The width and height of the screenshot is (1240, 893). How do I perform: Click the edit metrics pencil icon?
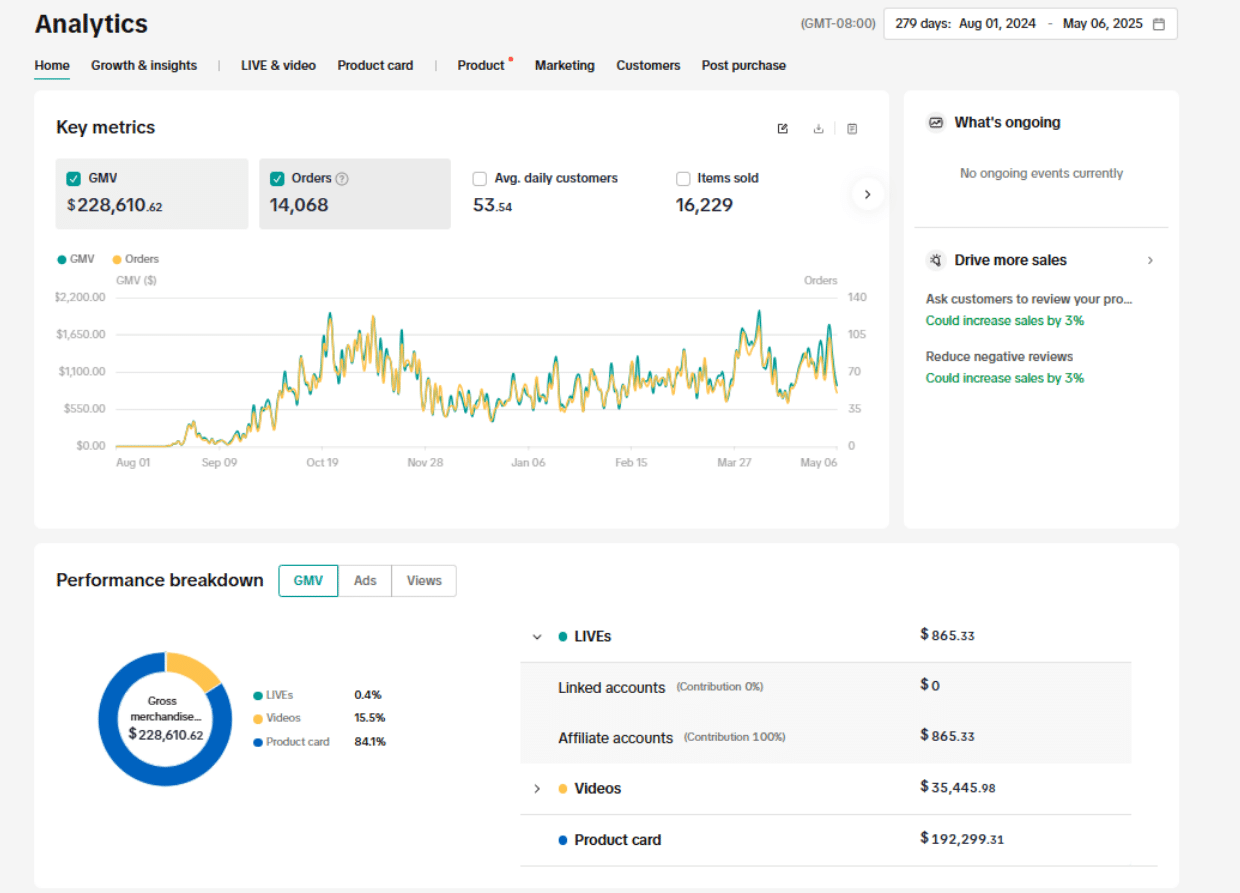783,128
